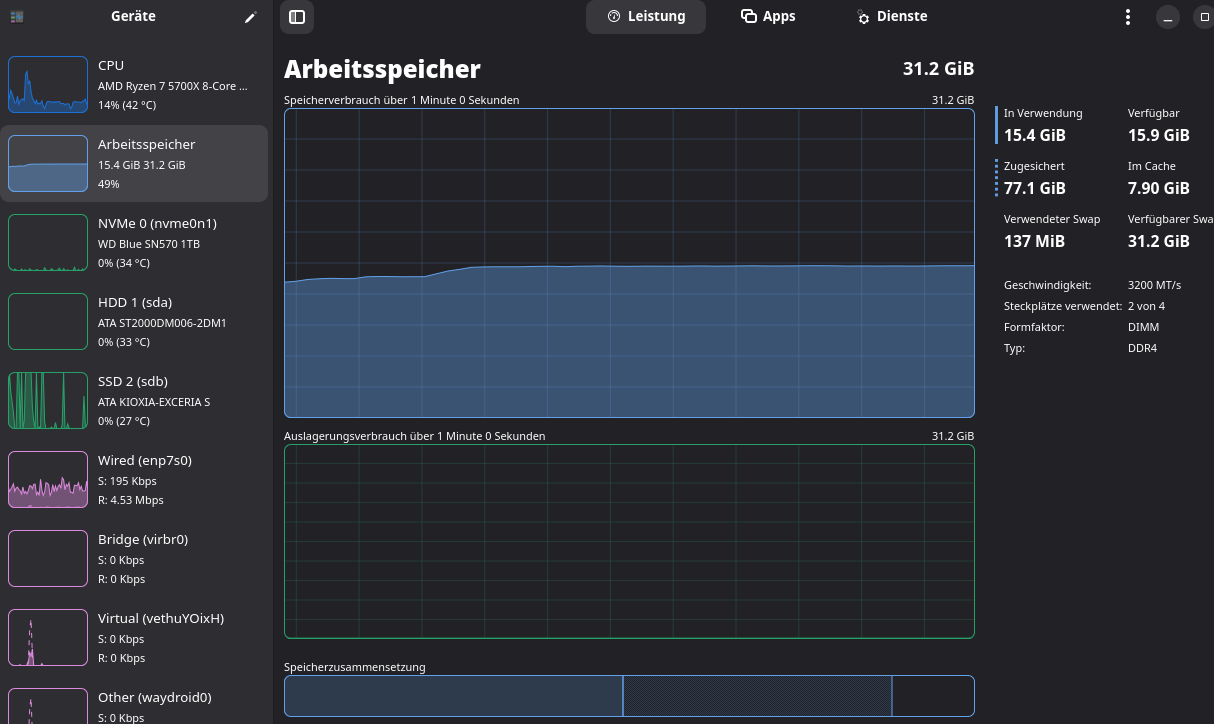Select HDD 1 (sda) in the sidebar
1214x724 pixels.
[x=135, y=321]
